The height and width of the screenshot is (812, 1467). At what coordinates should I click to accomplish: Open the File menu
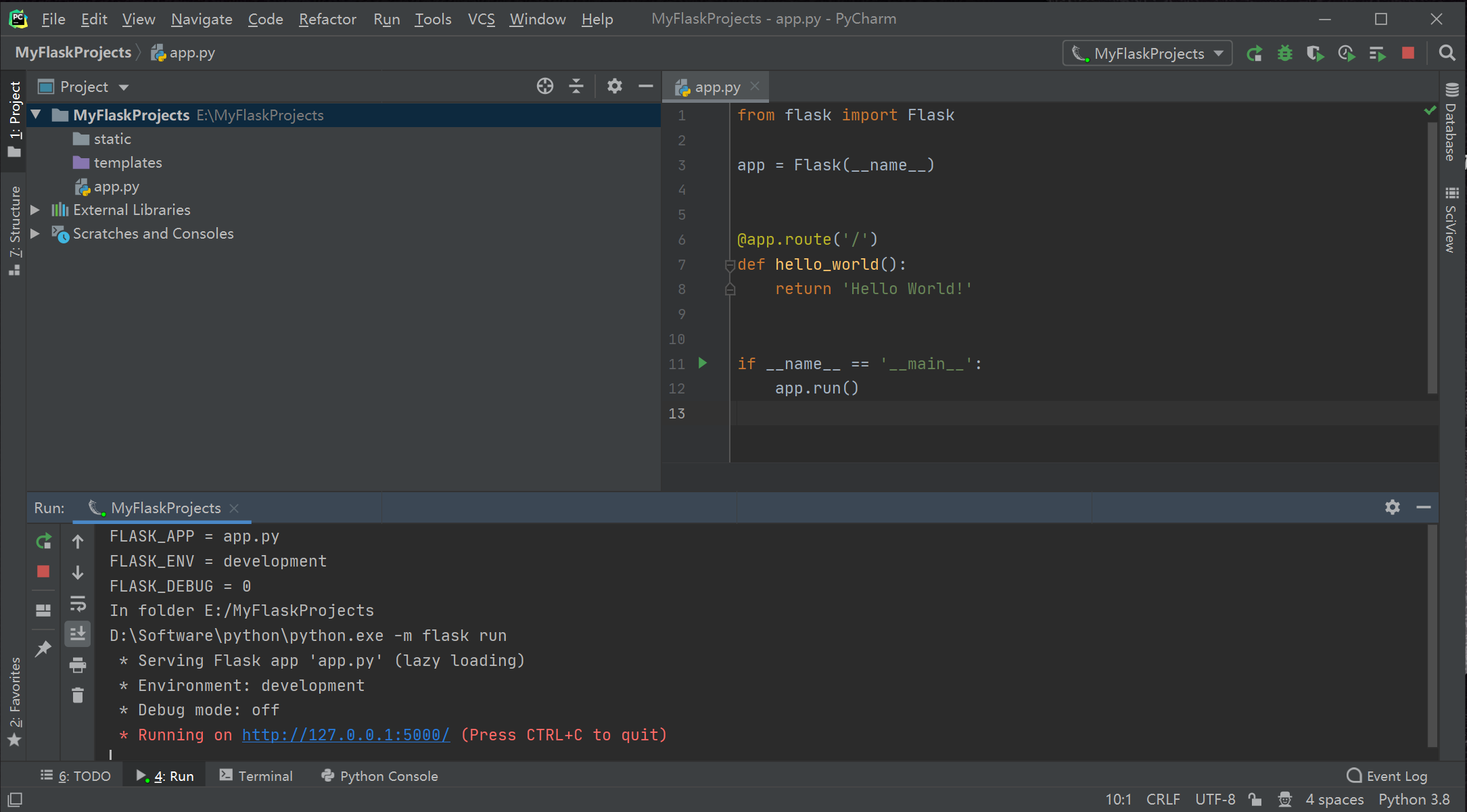tap(53, 19)
